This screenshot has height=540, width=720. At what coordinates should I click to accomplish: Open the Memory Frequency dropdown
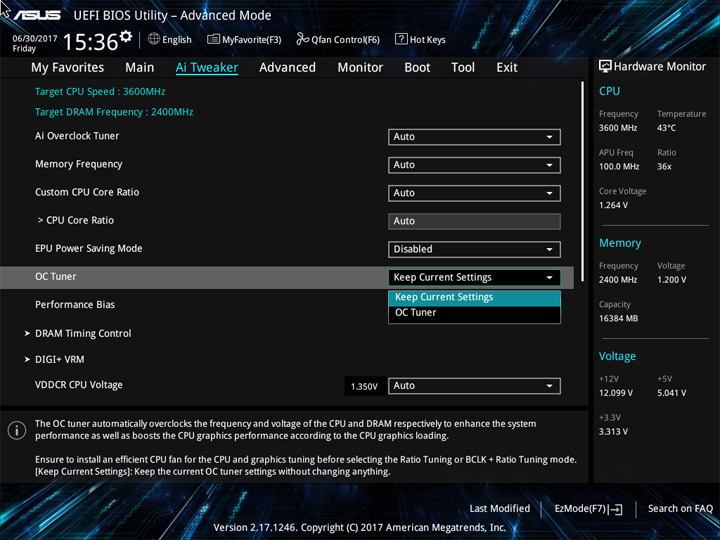point(474,165)
